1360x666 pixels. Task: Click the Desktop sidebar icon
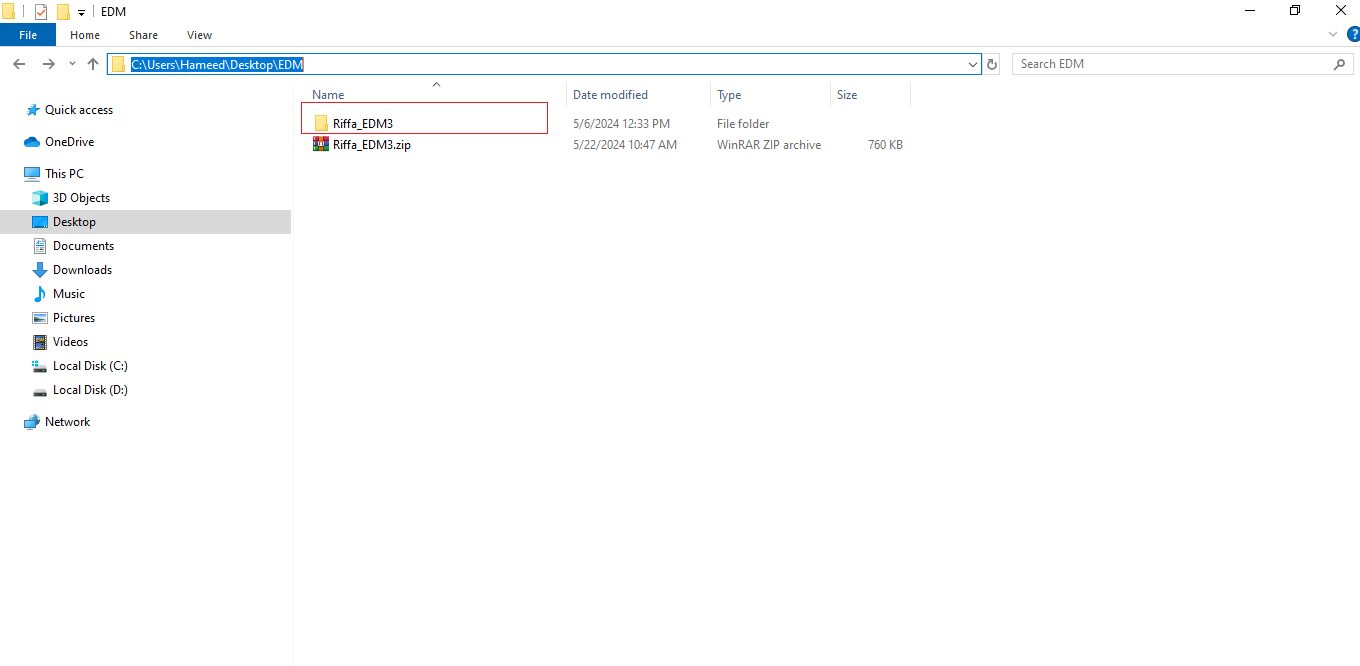40,222
